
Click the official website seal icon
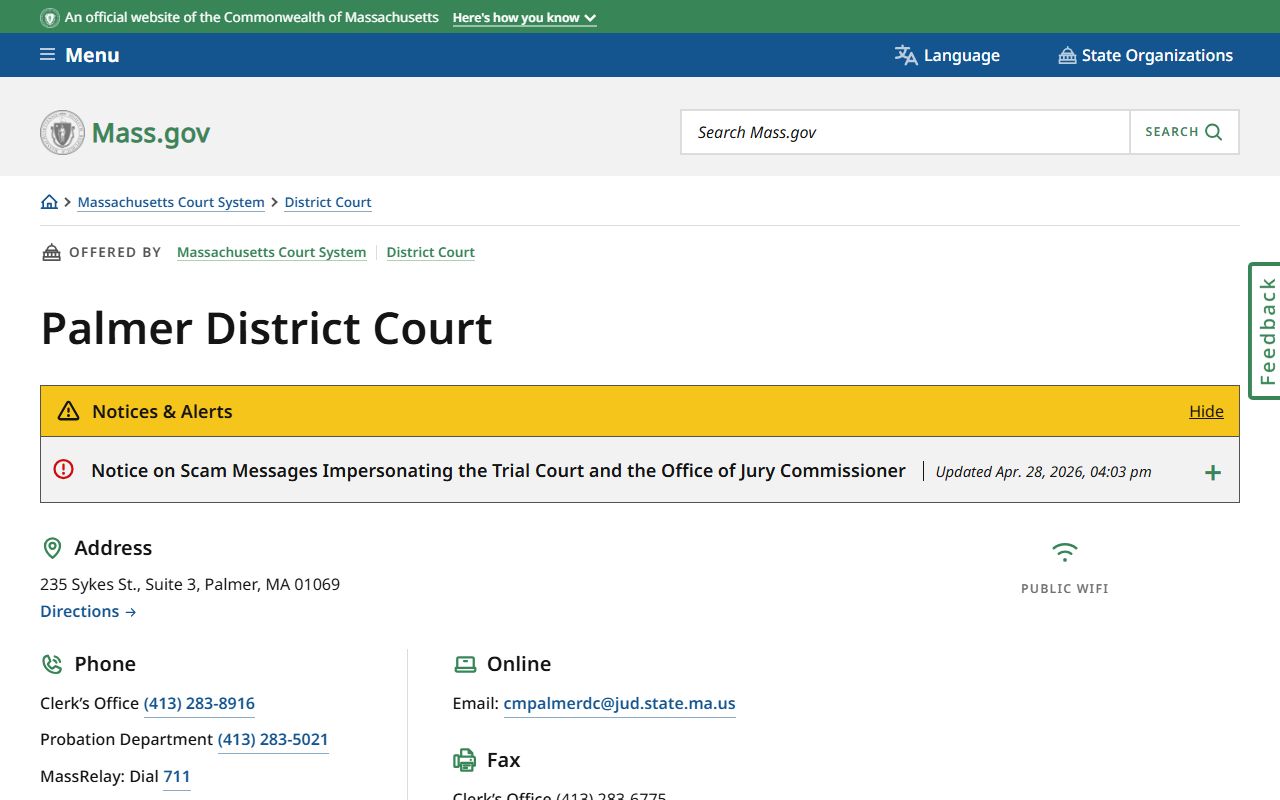(x=50, y=18)
